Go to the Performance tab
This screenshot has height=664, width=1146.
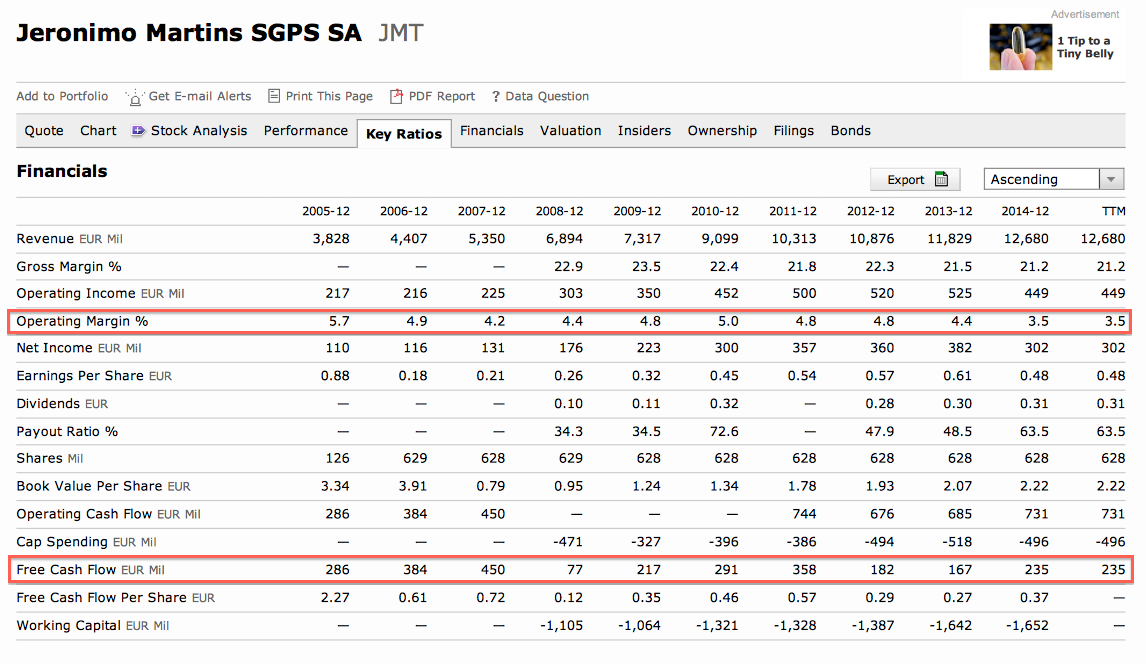306,131
